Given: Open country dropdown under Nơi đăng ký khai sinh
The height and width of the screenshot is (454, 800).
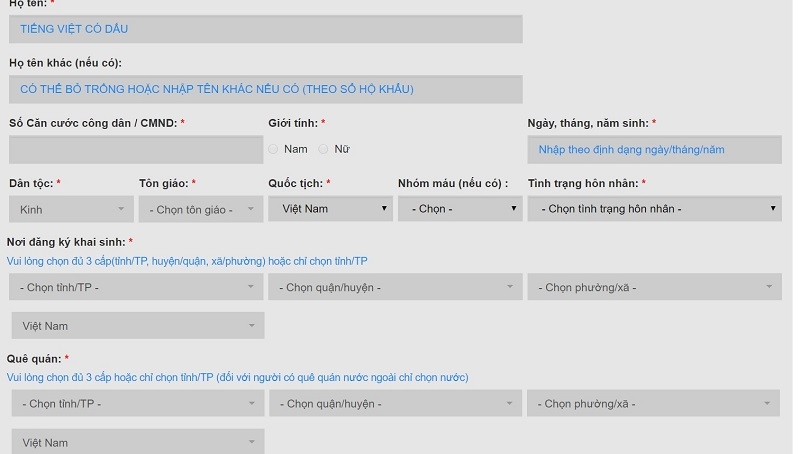Looking at the screenshot, I should pyautogui.click(x=138, y=326).
